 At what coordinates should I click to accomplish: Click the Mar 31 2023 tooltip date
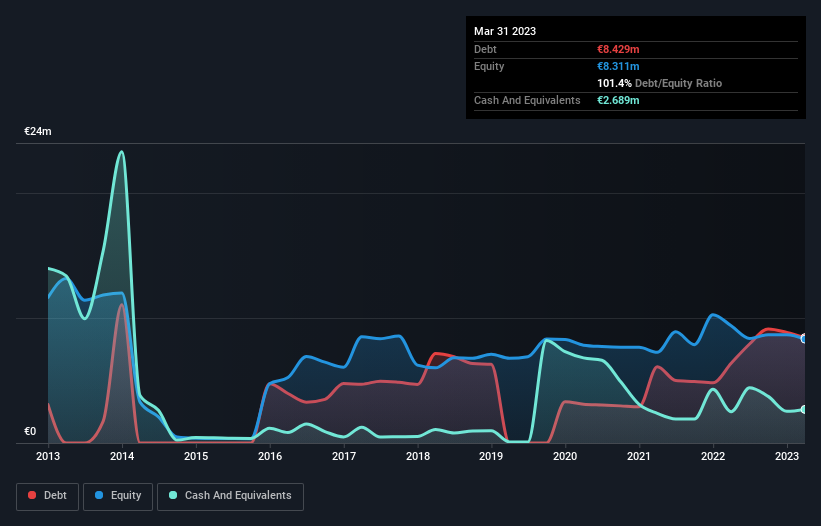(505, 31)
